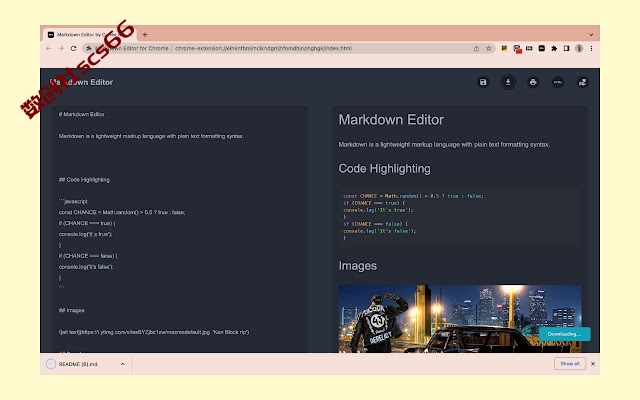Click the rendered JavaScript code block
Image resolution: width=640 pixels, height=400 pixels.
coord(459,217)
